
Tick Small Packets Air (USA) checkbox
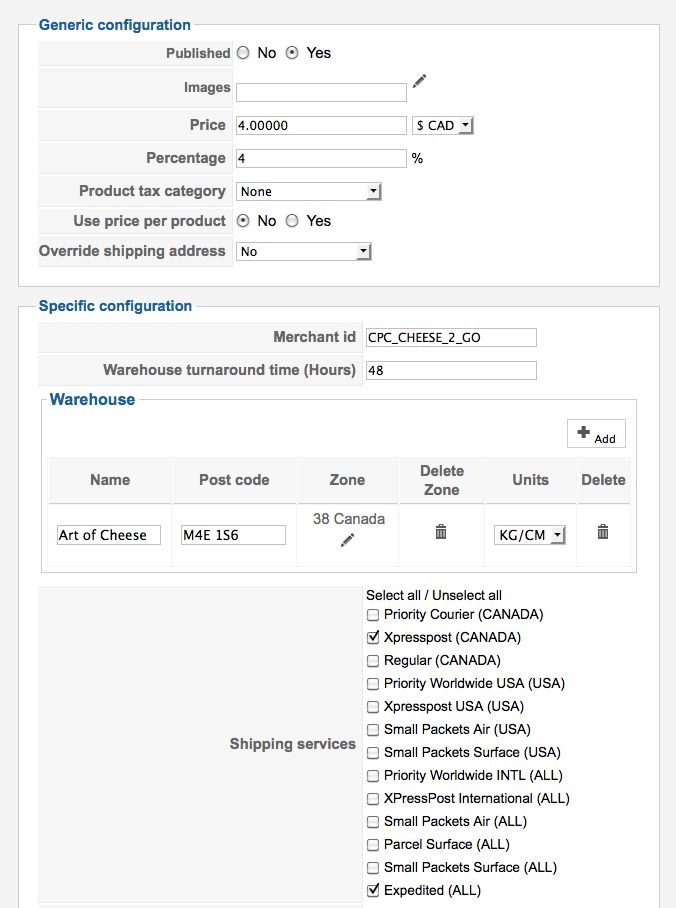tap(373, 729)
